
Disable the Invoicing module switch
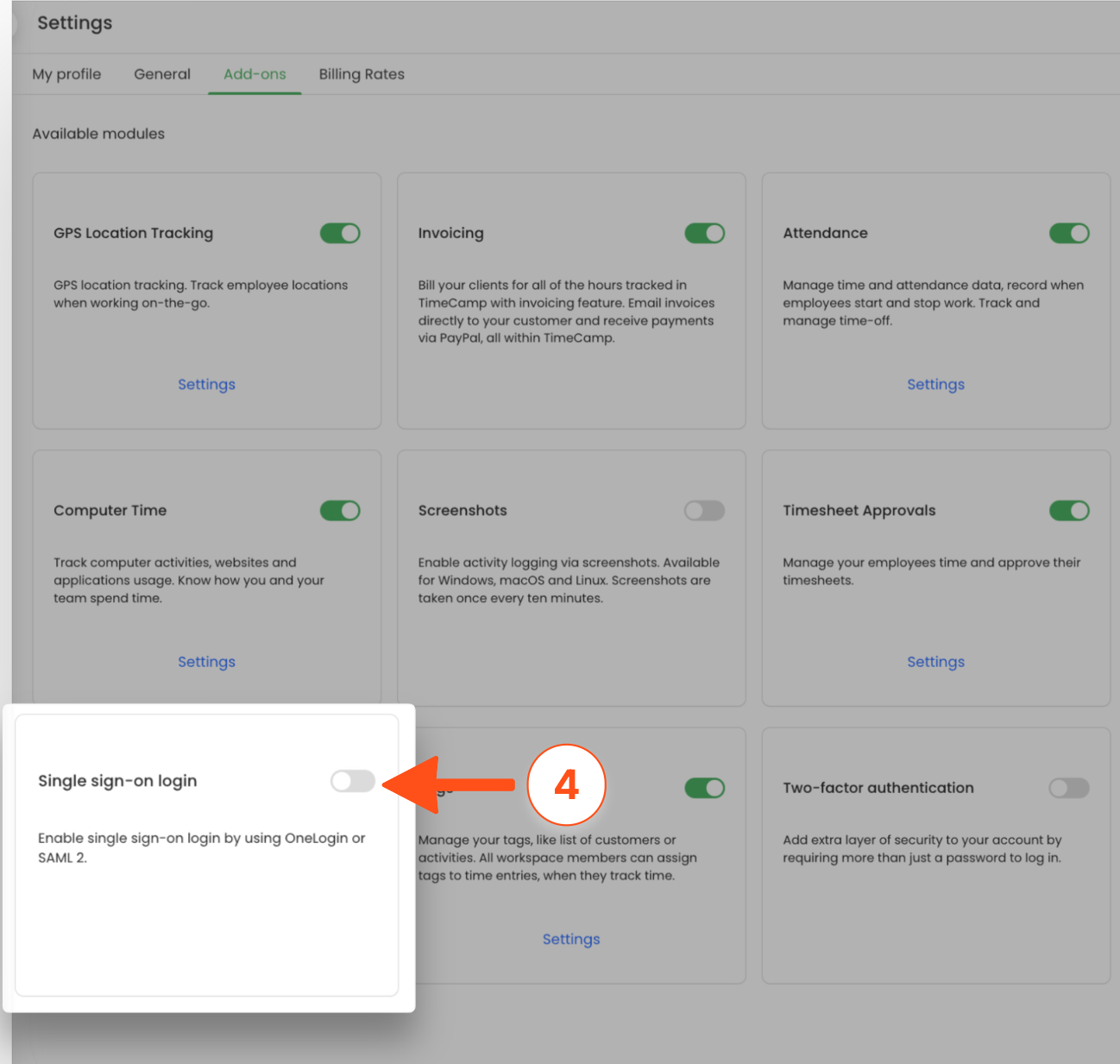coord(705,233)
